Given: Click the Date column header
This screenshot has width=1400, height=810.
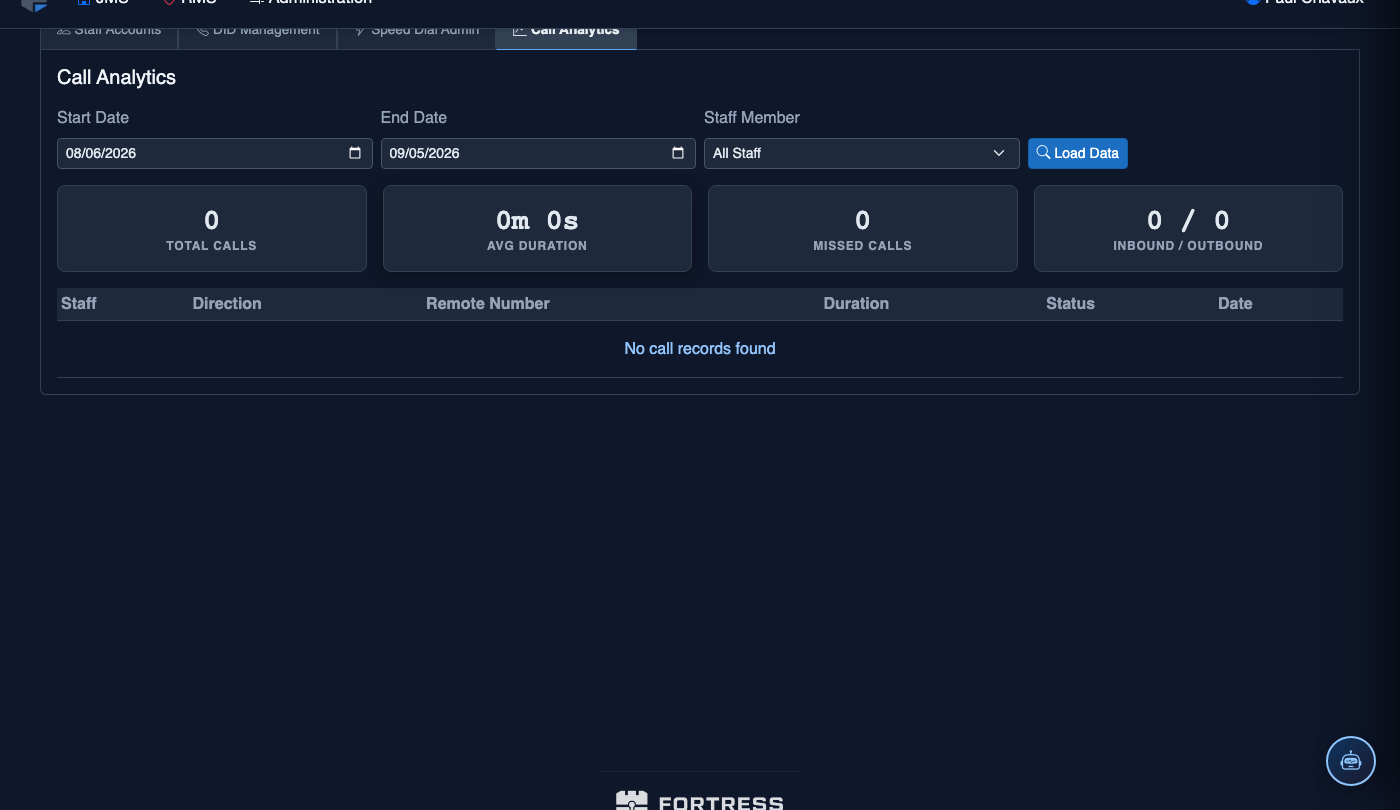Looking at the screenshot, I should click(1235, 303).
